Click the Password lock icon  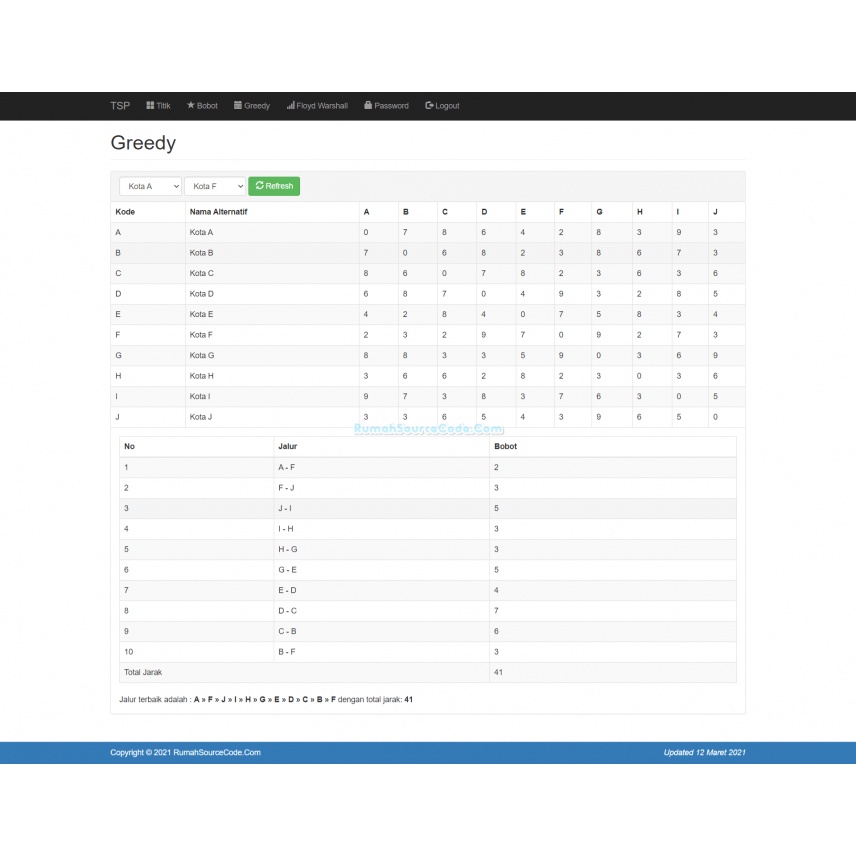[368, 105]
